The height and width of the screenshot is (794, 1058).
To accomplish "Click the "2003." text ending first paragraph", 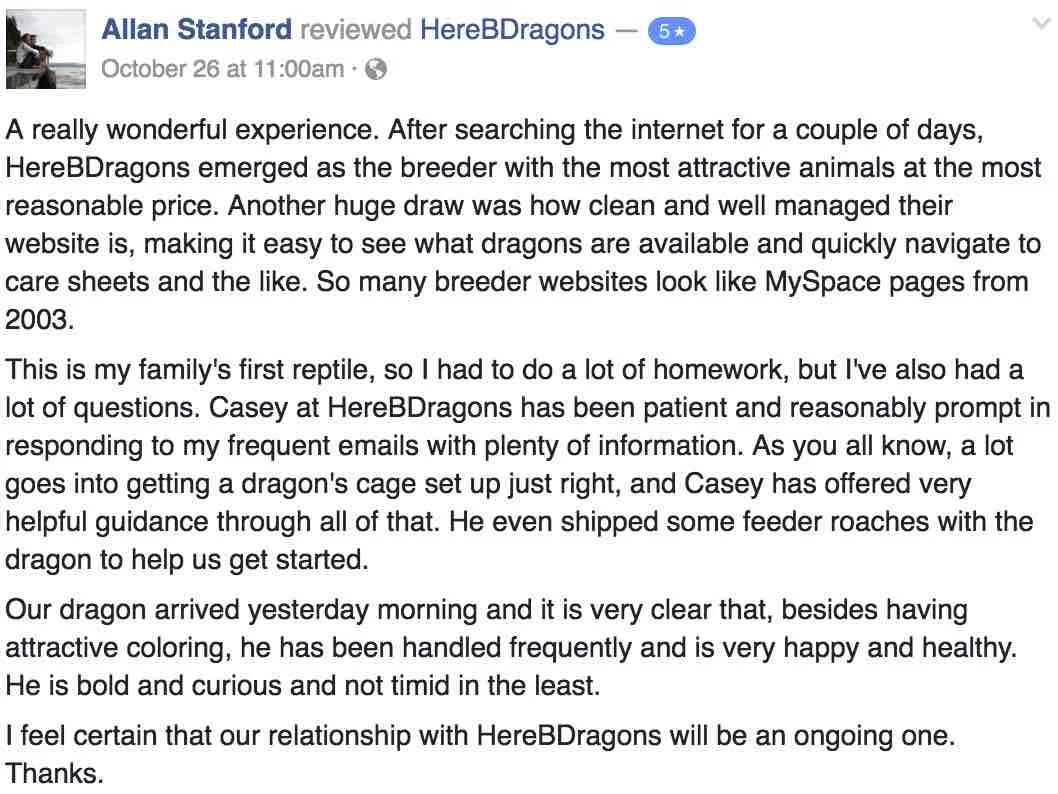I will coord(39,319).
